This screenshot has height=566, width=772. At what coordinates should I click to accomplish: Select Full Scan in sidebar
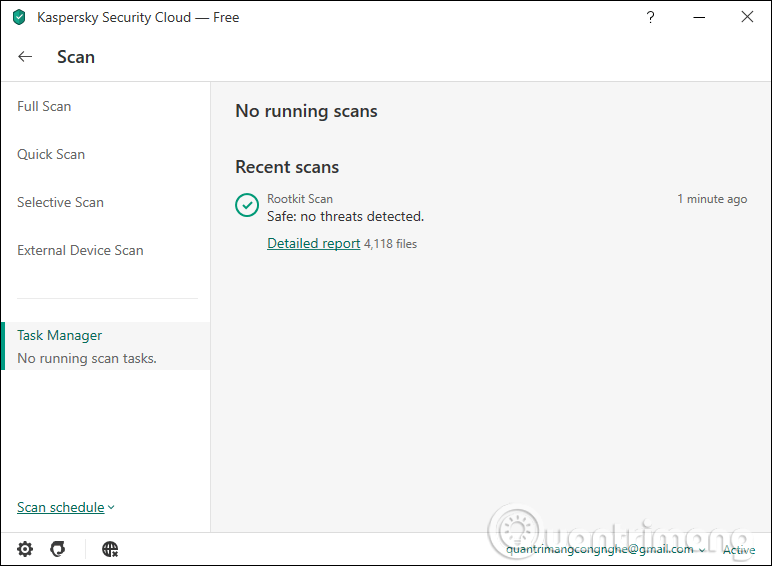(44, 106)
